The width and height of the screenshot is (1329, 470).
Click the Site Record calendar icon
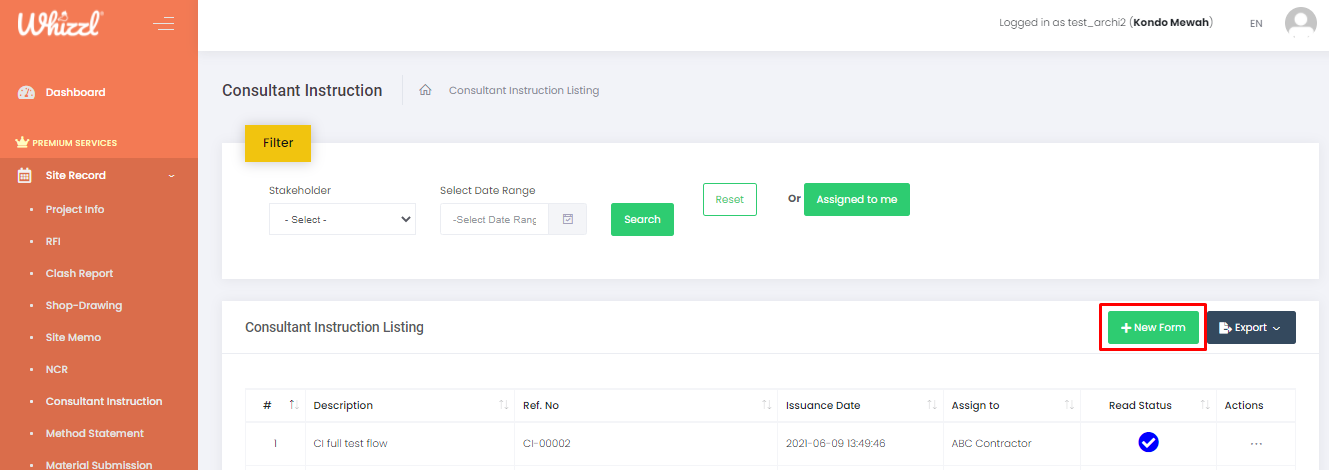(25, 175)
